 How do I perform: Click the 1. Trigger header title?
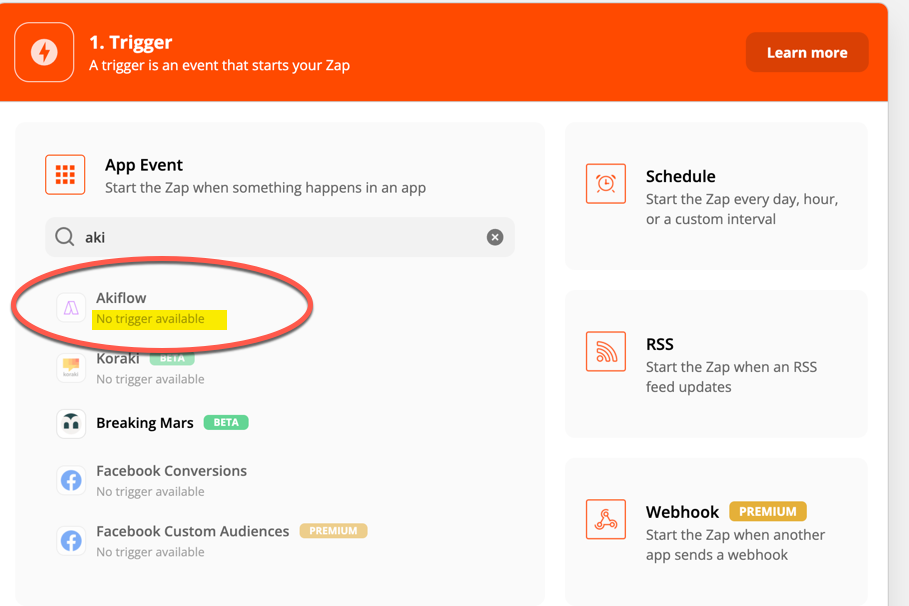[x=130, y=42]
